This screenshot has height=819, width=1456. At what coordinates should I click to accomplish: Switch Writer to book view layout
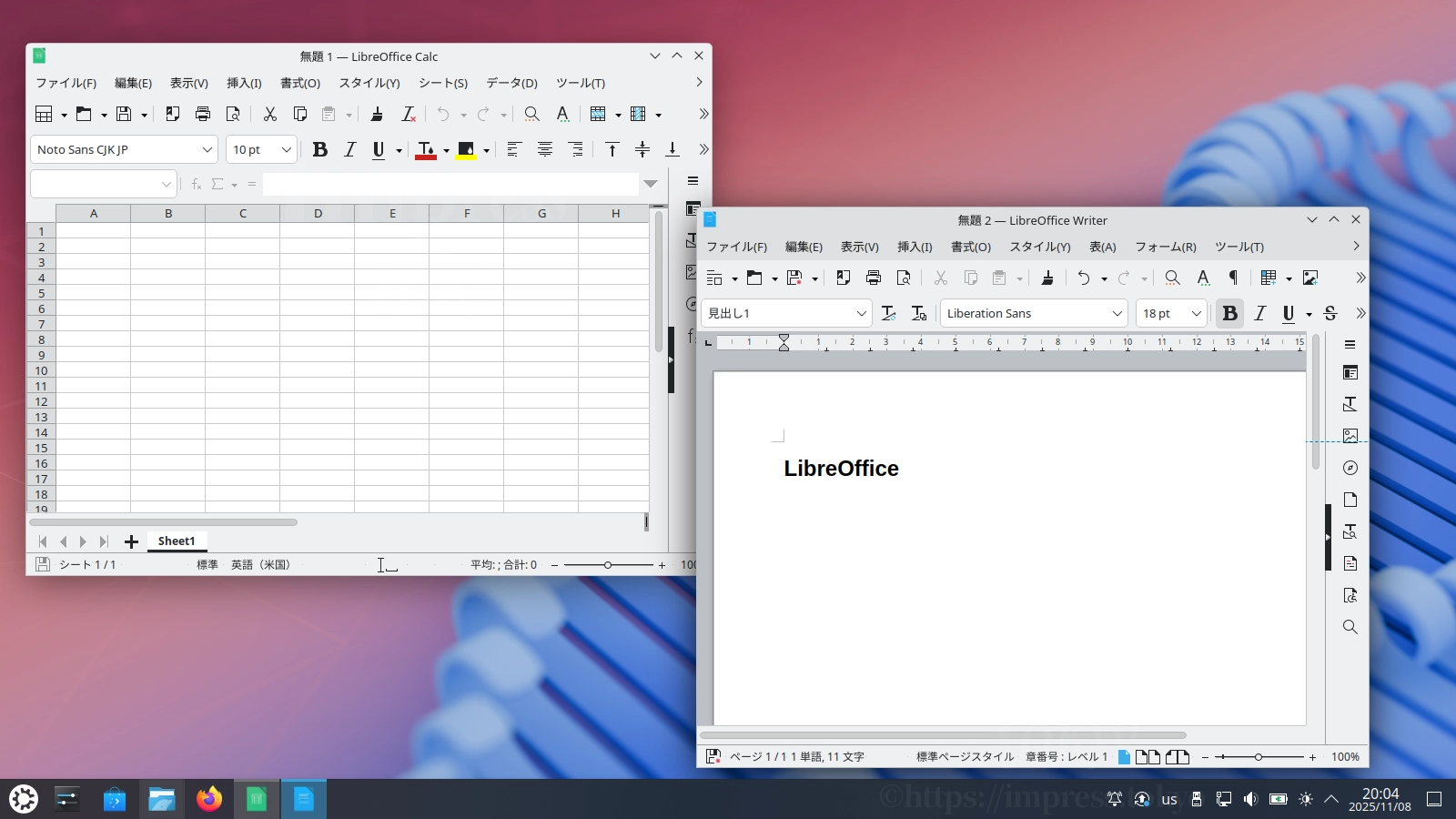point(1178,756)
